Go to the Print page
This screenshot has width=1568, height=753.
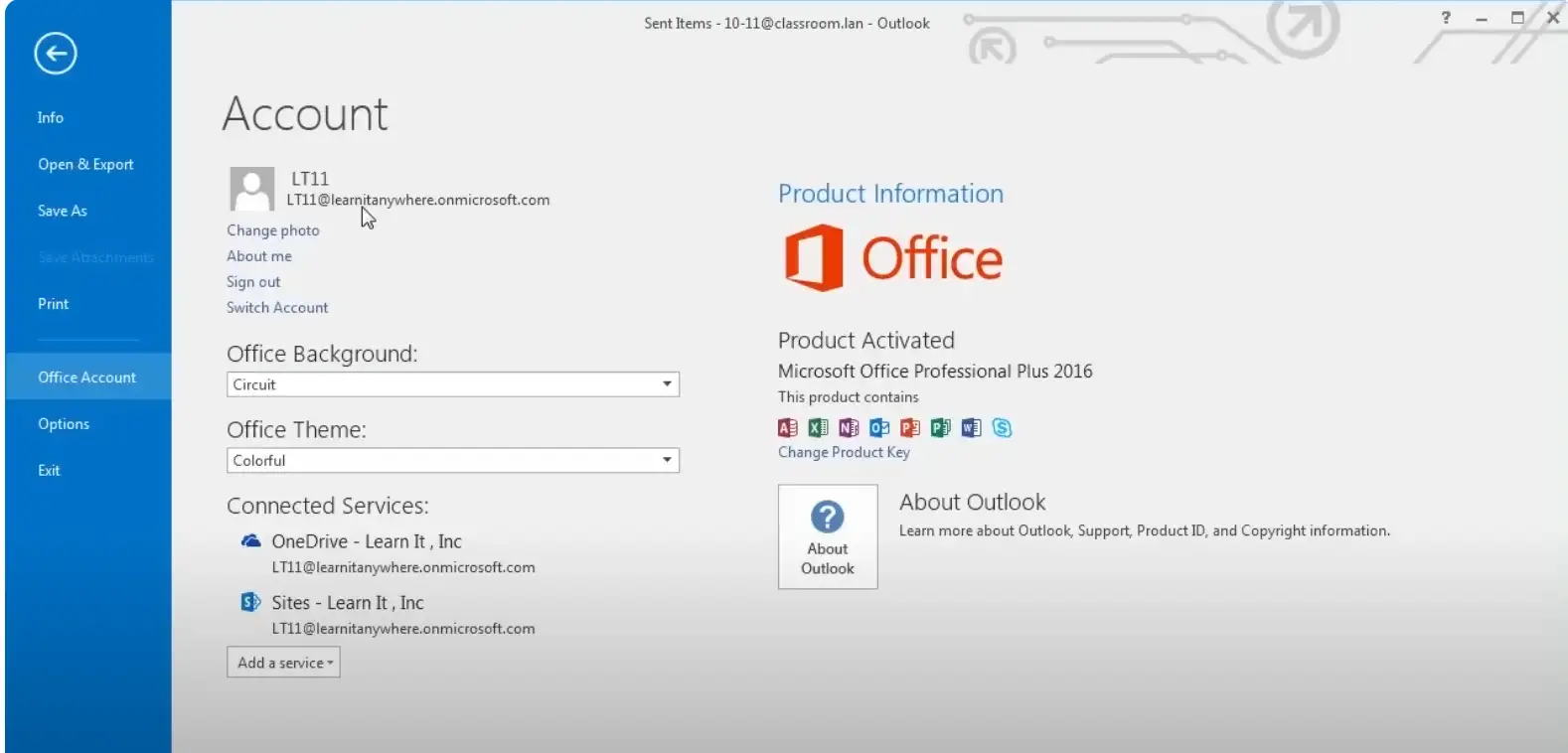(x=54, y=304)
